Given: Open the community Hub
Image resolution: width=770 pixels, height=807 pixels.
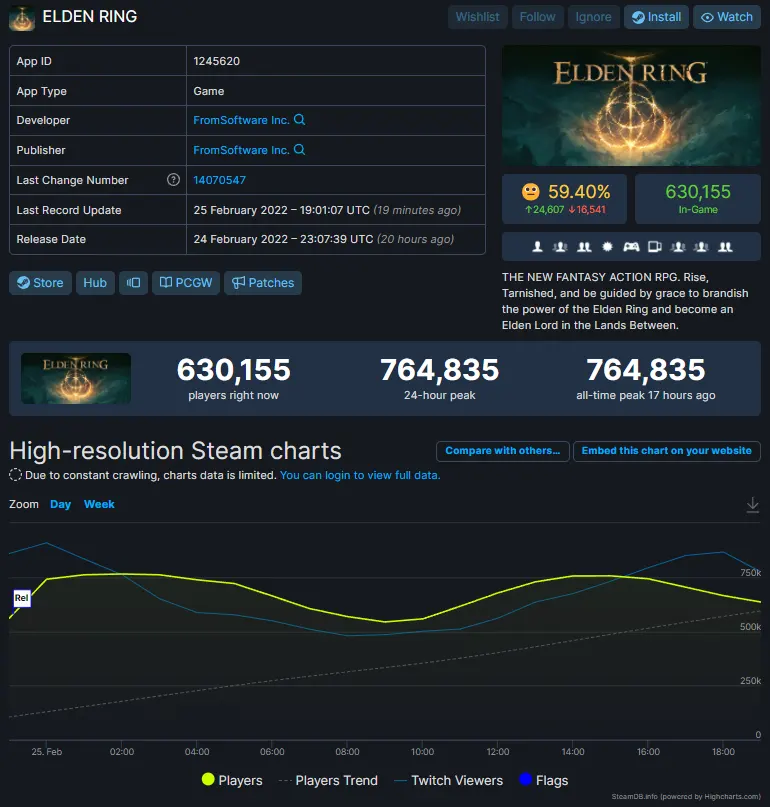Looking at the screenshot, I should click(95, 283).
